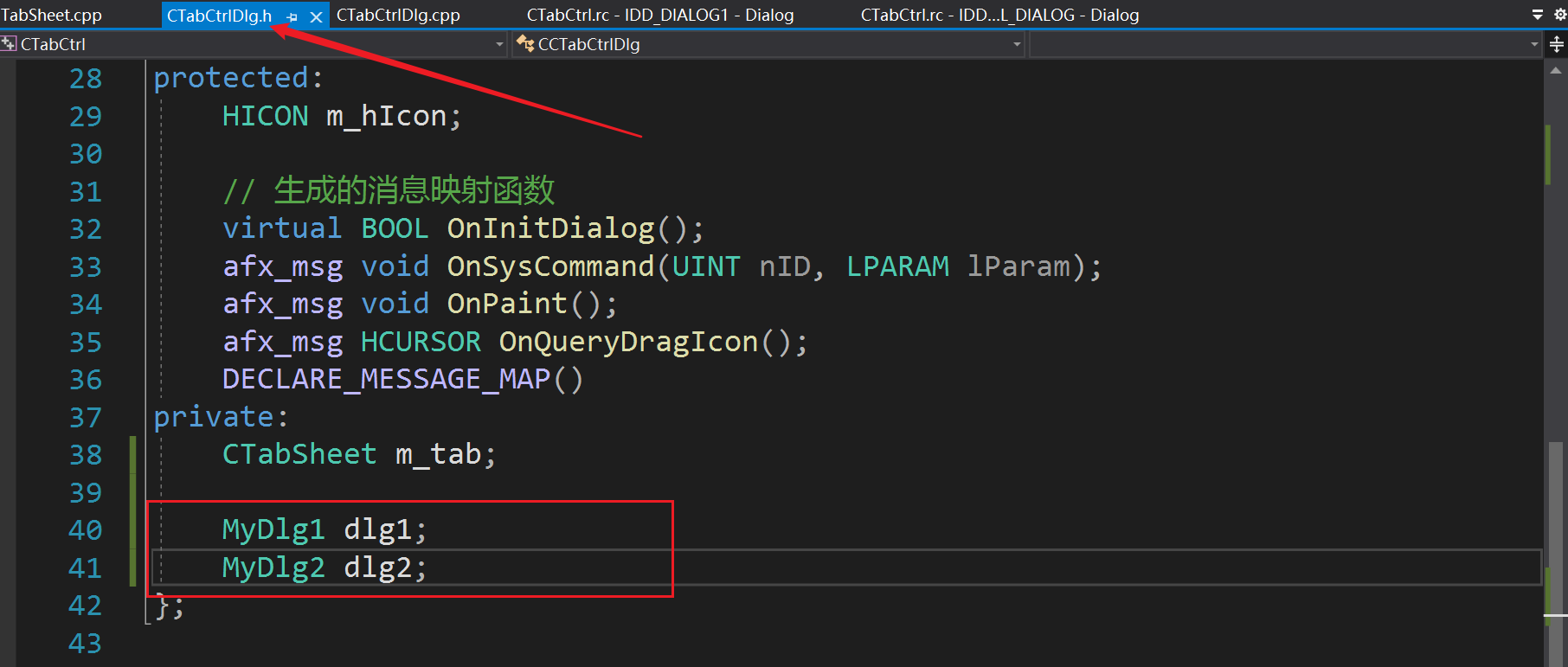
Task: Switch to the TabSheet.cpp tab
Action: click(x=51, y=16)
